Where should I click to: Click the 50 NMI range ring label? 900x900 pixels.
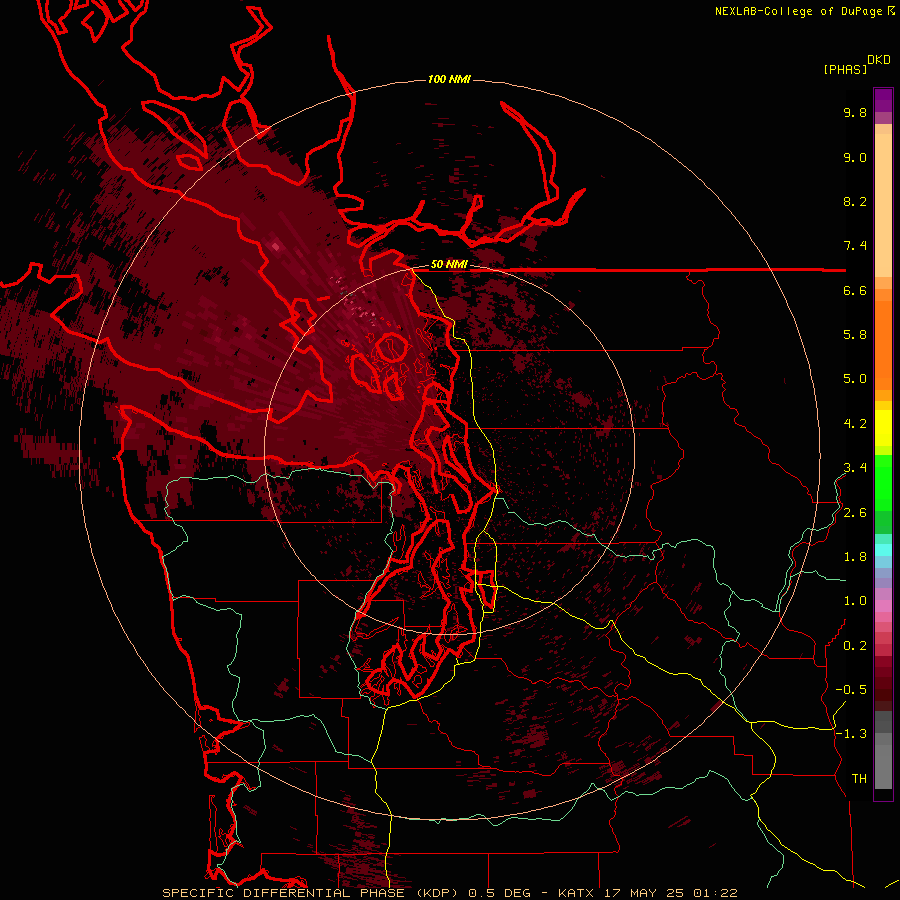[449, 265]
